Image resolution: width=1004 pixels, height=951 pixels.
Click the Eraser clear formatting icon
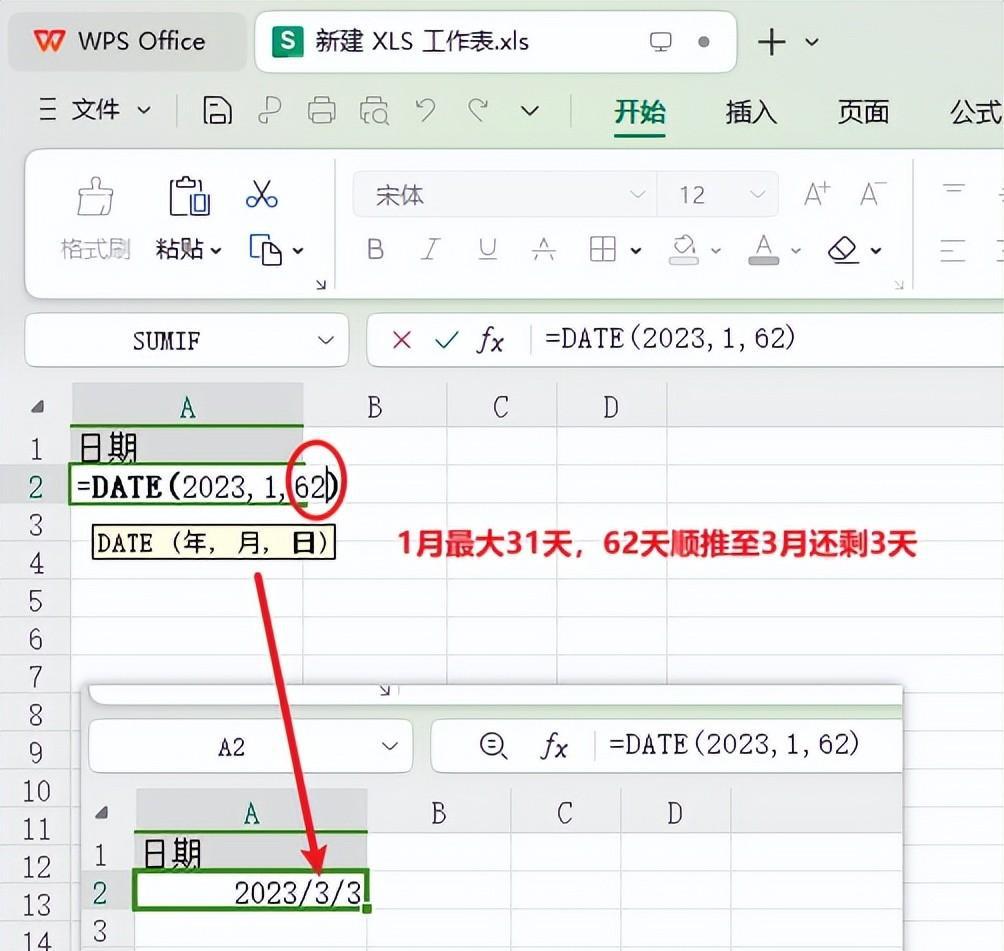coord(843,249)
